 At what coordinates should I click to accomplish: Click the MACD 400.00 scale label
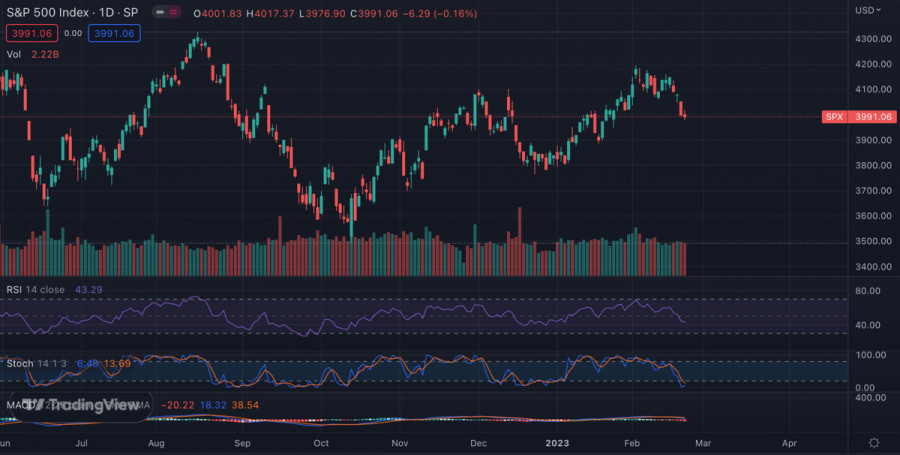point(870,397)
